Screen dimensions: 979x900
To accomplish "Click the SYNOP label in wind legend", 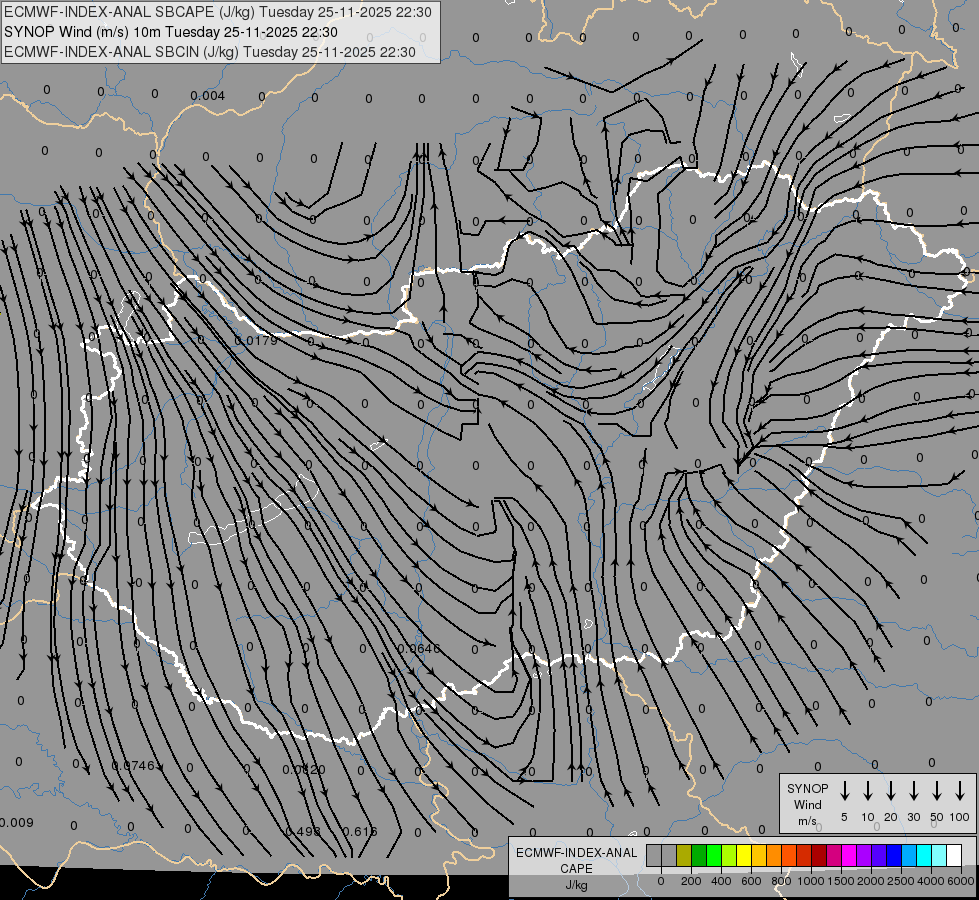I will point(807,788).
